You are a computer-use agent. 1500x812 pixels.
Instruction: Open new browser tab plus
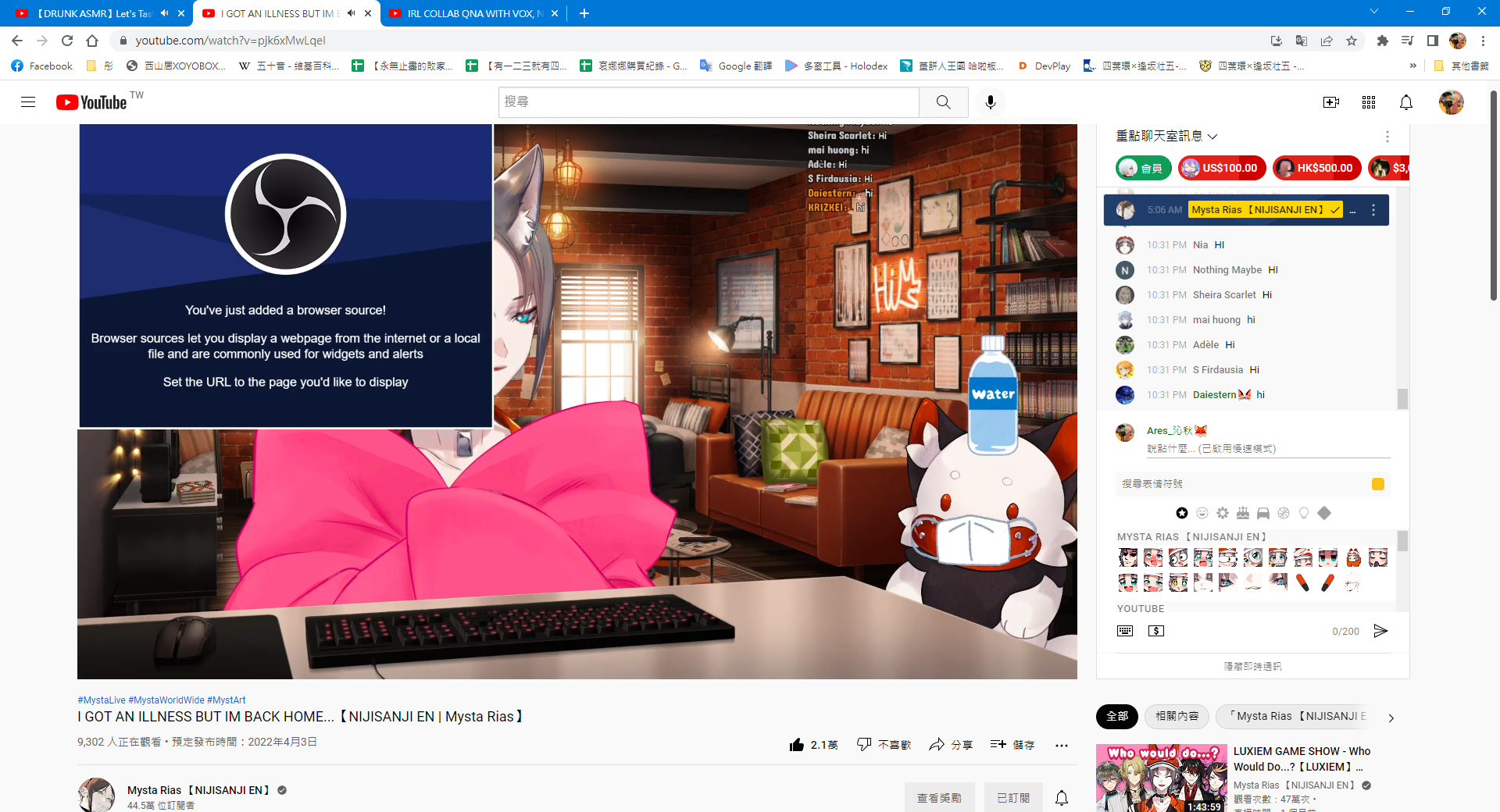tap(584, 13)
